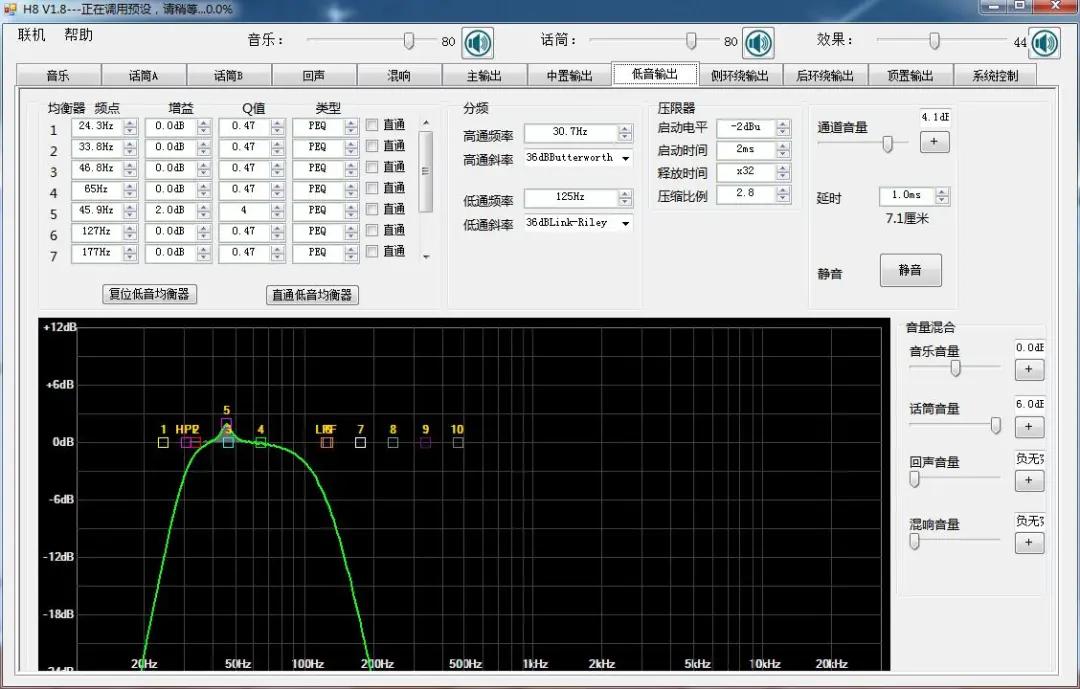Click the 话筒 speaker volume icon
Screen dimensions: 1080x689
pos(759,43)
